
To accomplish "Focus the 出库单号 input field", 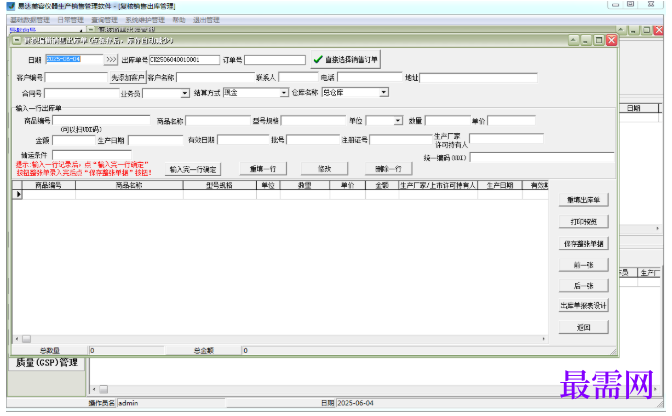I will click(184, 60).
